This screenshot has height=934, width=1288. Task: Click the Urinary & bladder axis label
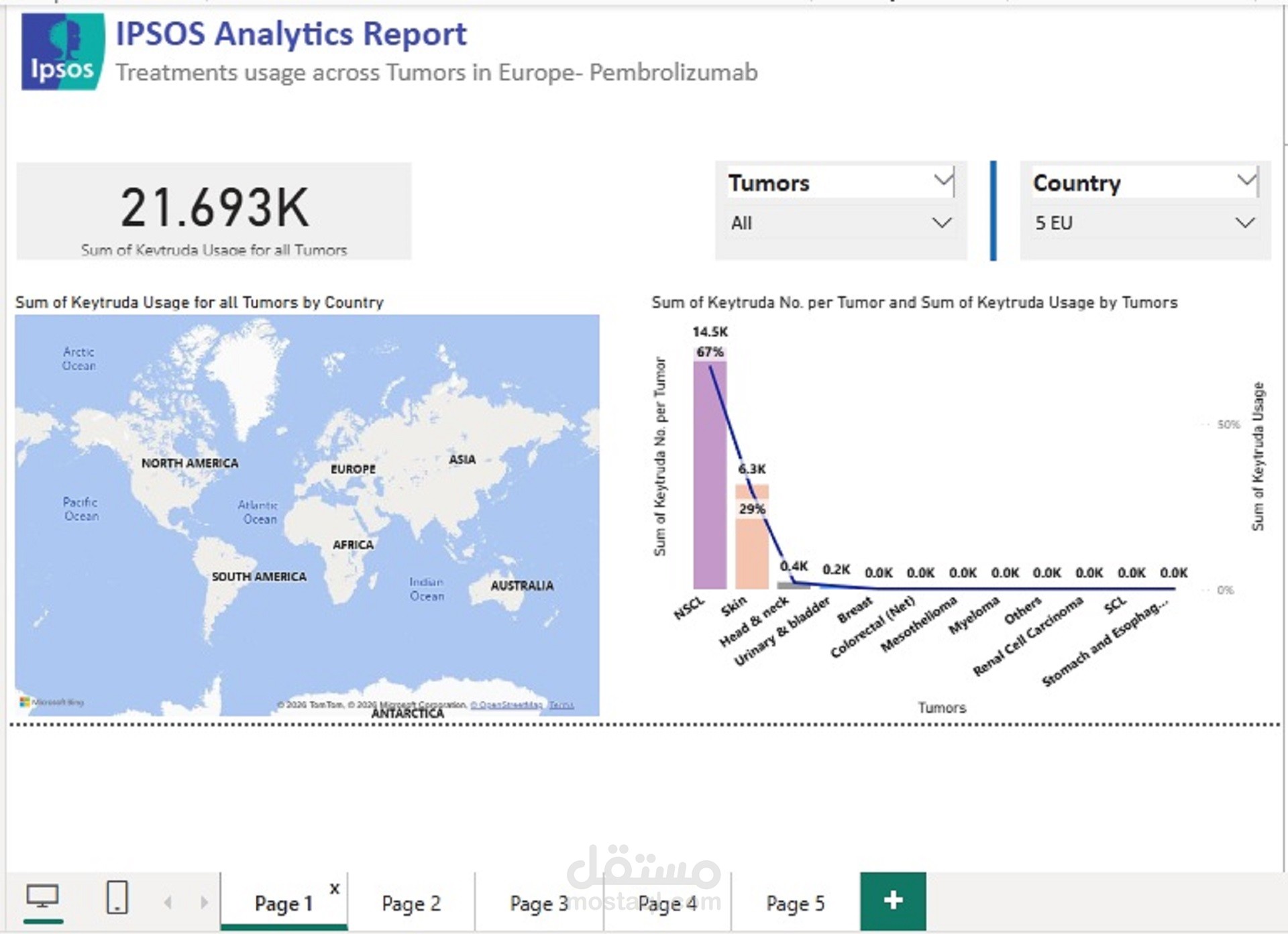point(782,632)
